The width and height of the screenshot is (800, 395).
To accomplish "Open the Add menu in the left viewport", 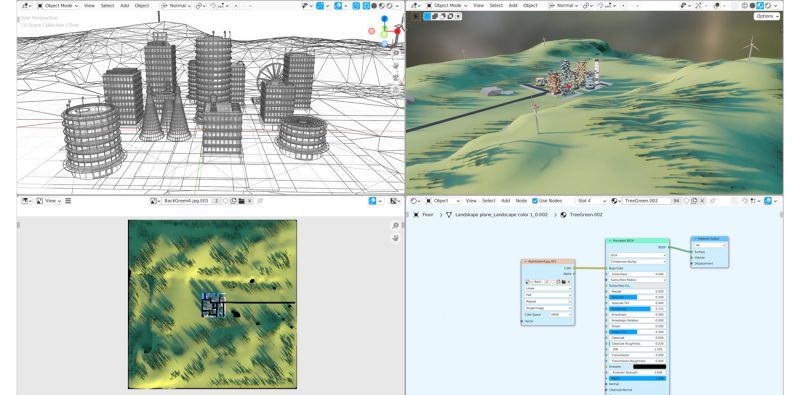I will [124, 6].
